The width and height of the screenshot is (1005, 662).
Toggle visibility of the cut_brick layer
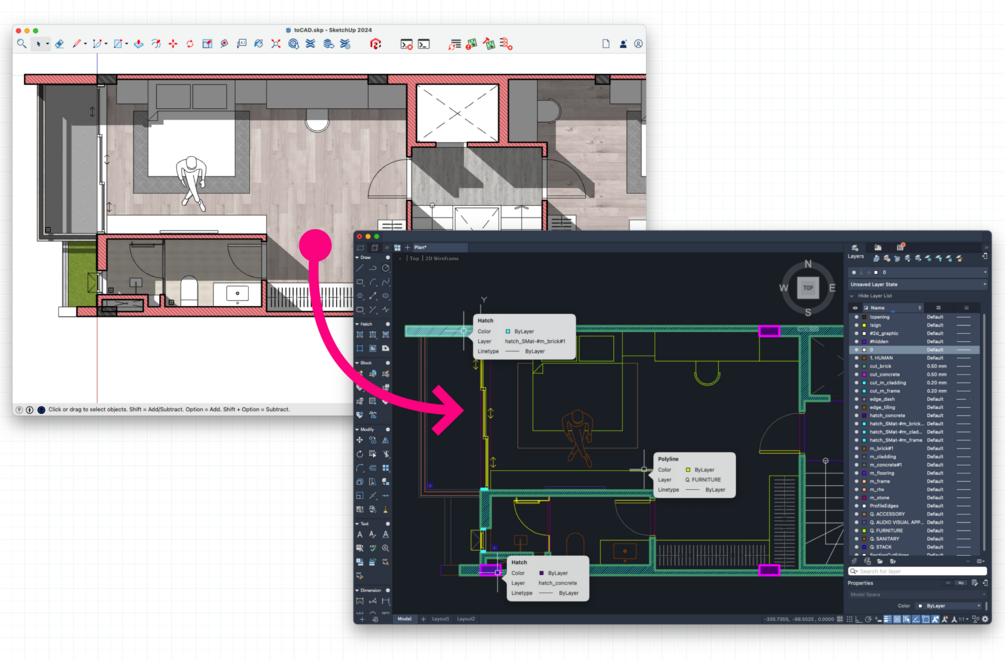click(856, 366)
